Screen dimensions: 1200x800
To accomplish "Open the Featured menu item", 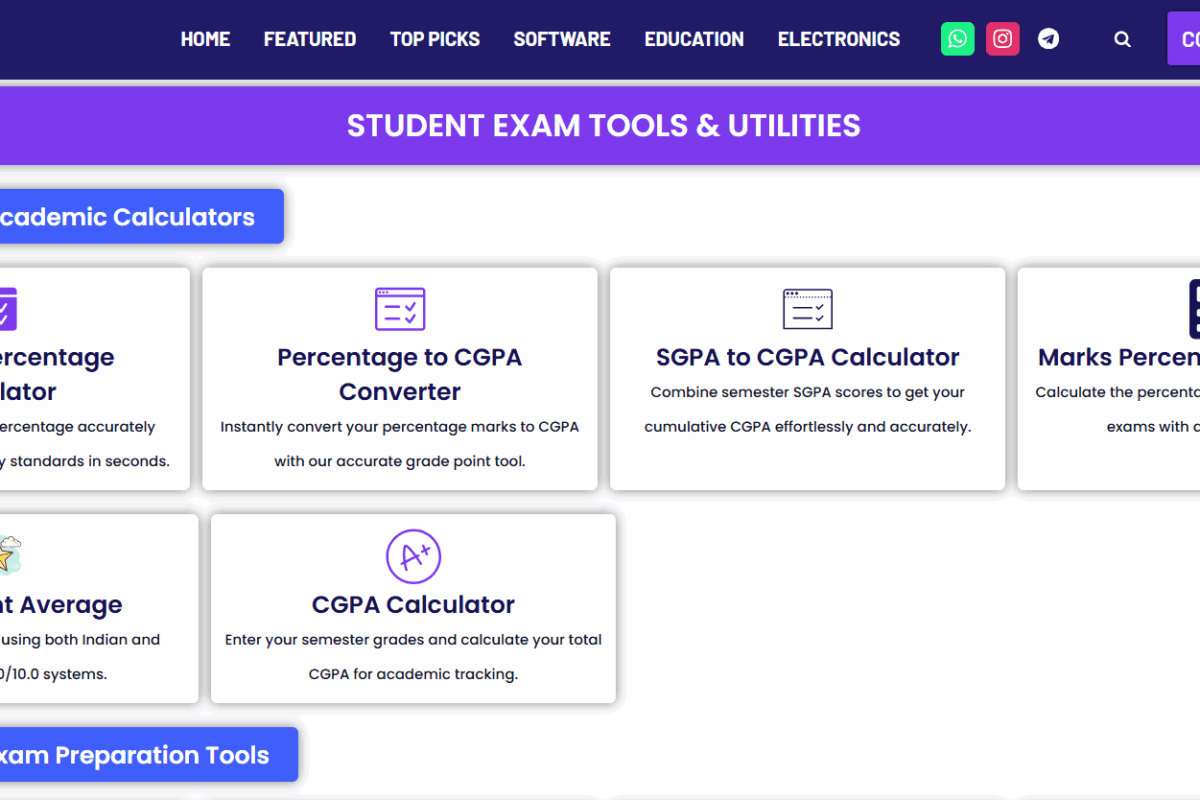I will click(310, 39).
